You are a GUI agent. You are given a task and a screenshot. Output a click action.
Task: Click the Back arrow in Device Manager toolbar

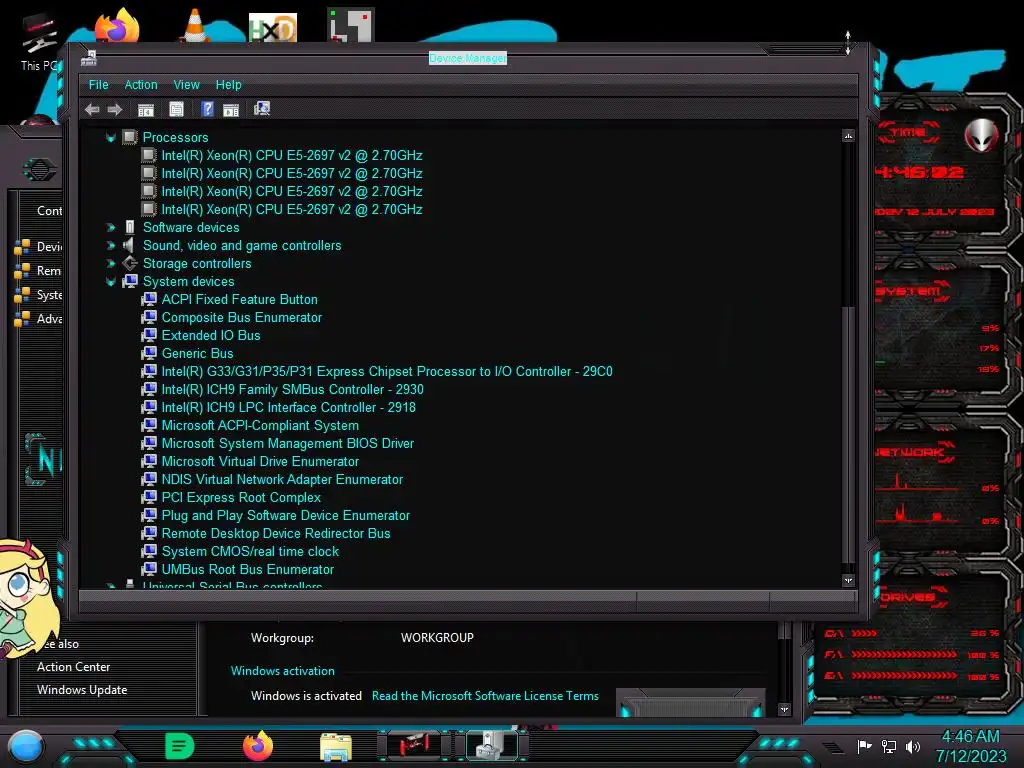click(x=92, y=110)
